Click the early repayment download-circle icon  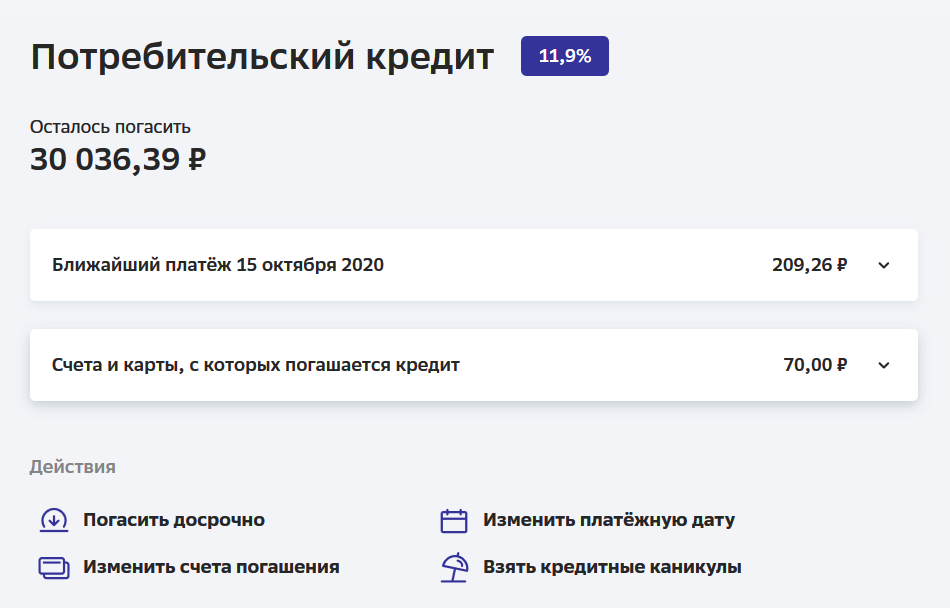click(53, 520)
